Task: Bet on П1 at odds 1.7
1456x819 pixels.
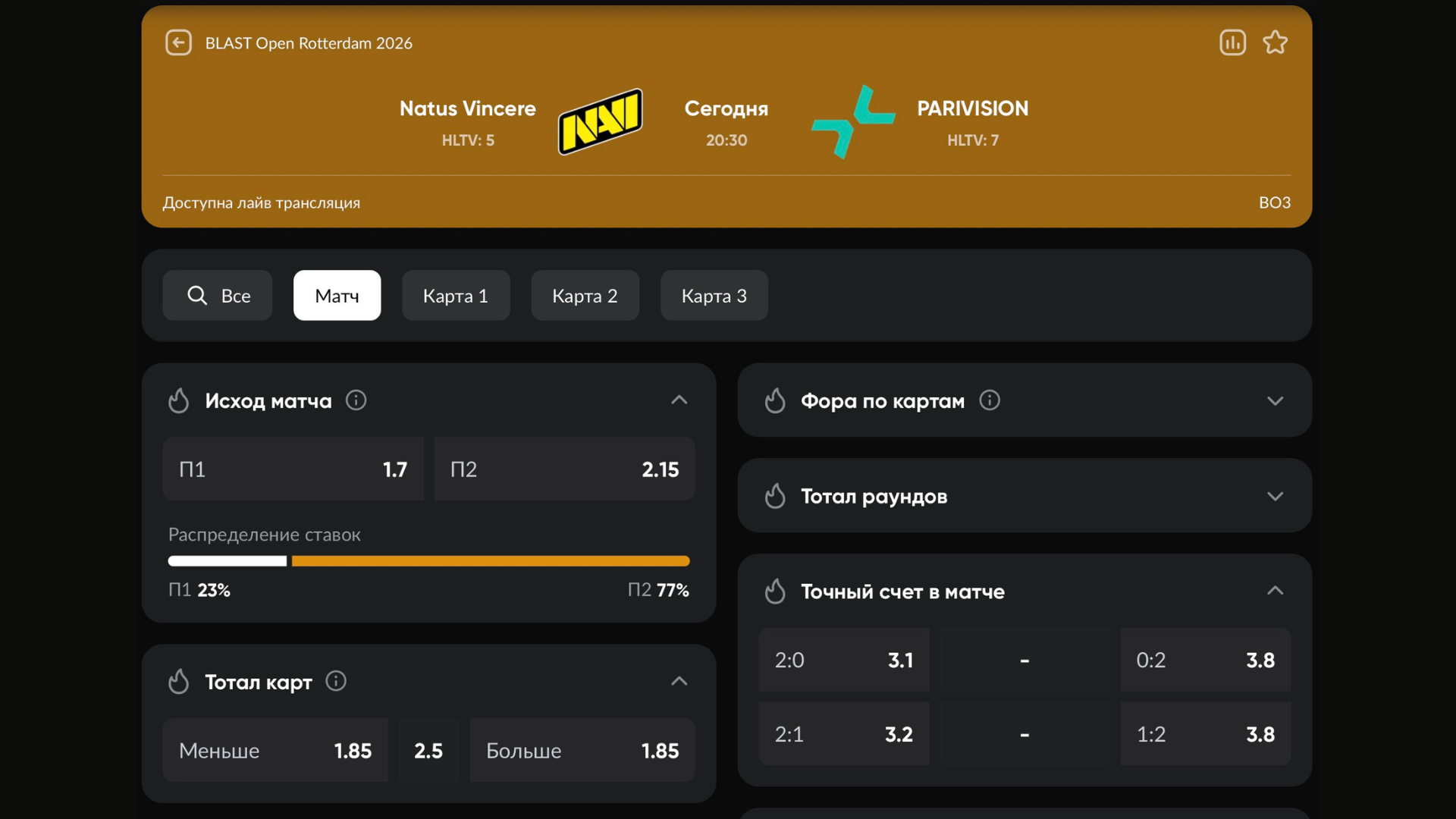Action: click(x=293, y=469)
